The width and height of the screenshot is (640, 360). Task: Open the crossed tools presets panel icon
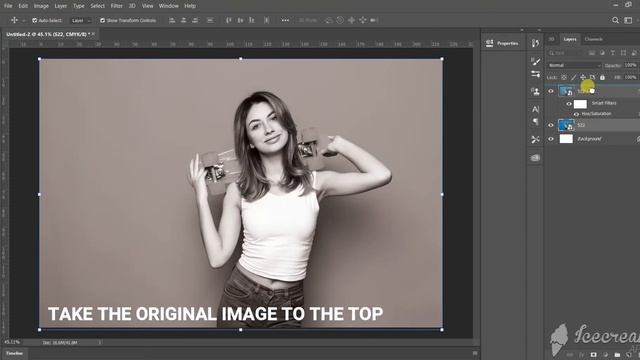coord(535,140)
